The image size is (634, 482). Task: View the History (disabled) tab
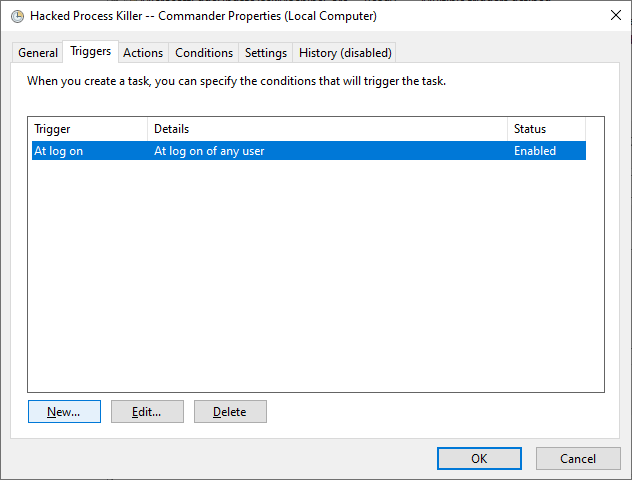pos(345,53)
